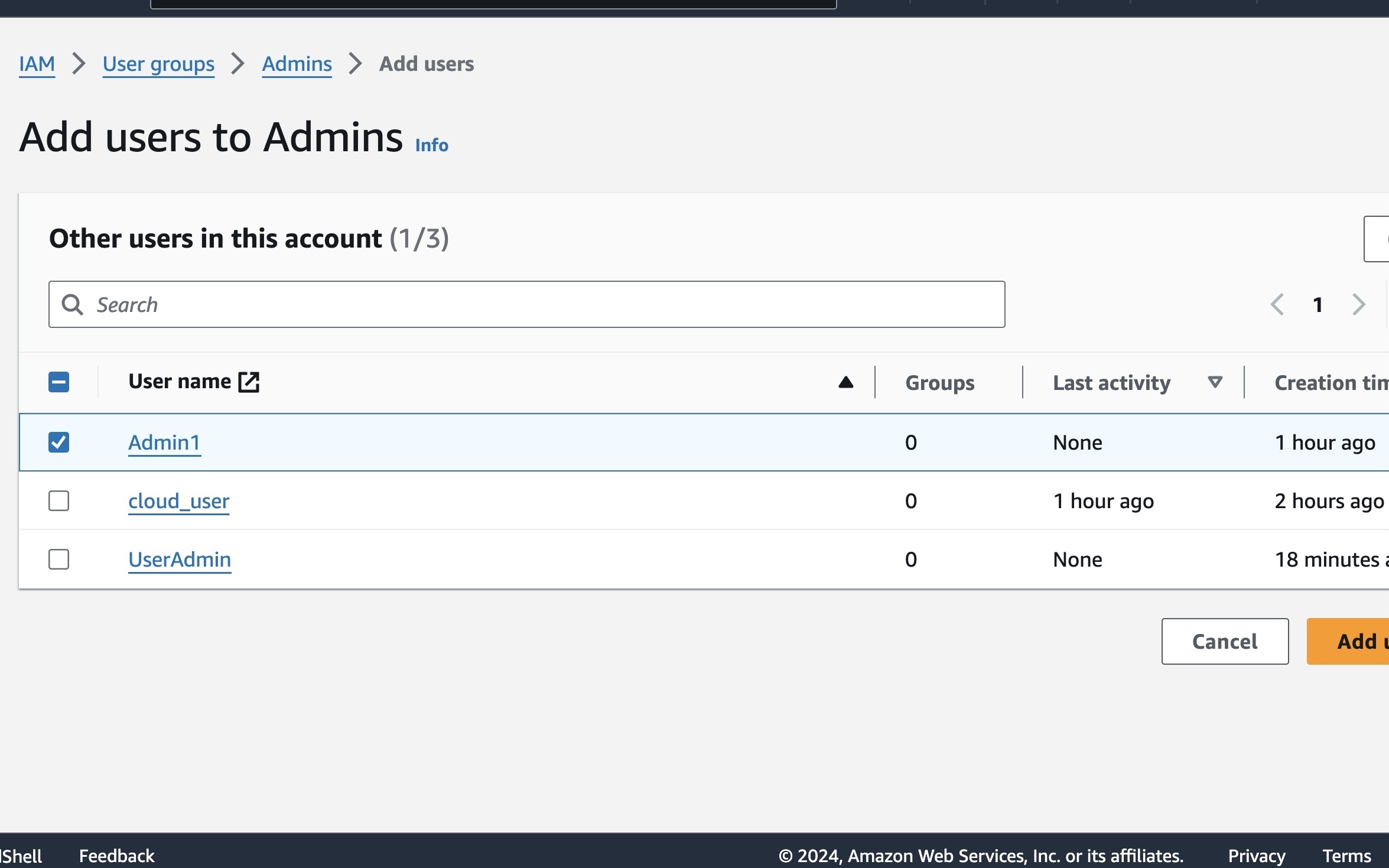Uncheck the Admin1 checkbox
The image size is (1389, 868).
58,442
